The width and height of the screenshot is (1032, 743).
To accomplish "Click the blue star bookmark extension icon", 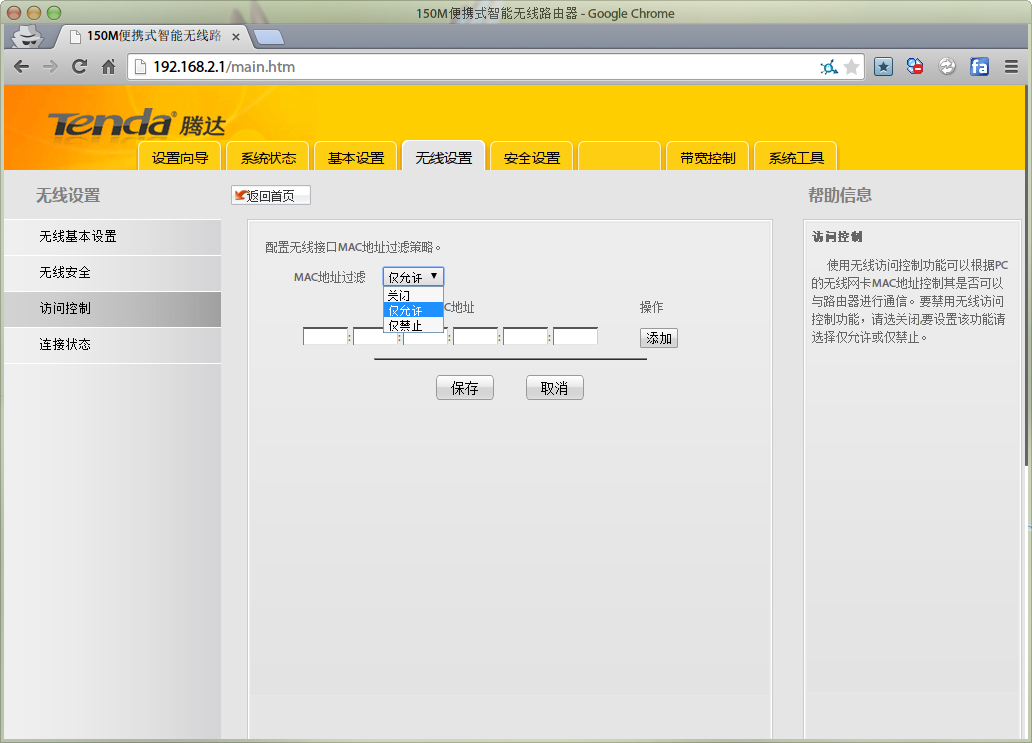I will point(883,66).
